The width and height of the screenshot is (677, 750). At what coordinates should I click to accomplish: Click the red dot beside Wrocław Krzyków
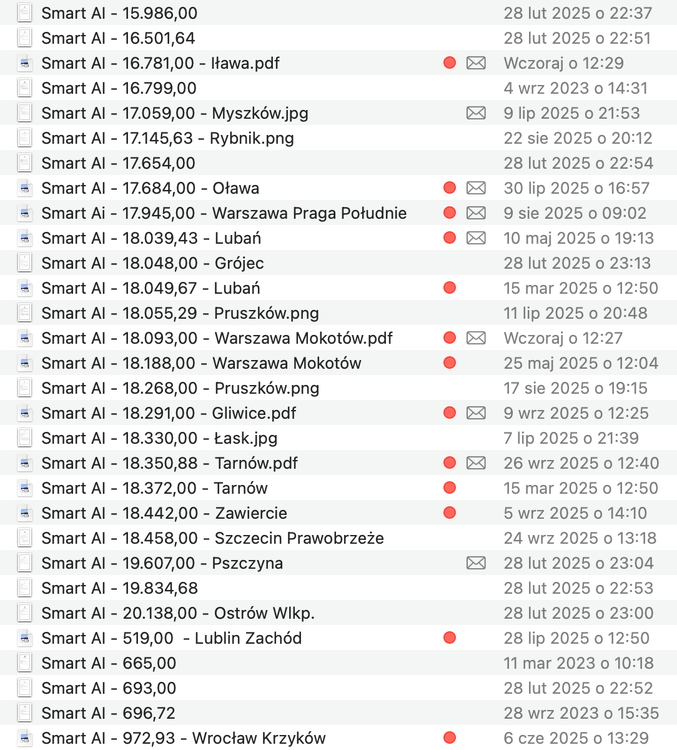click(449, 738)
